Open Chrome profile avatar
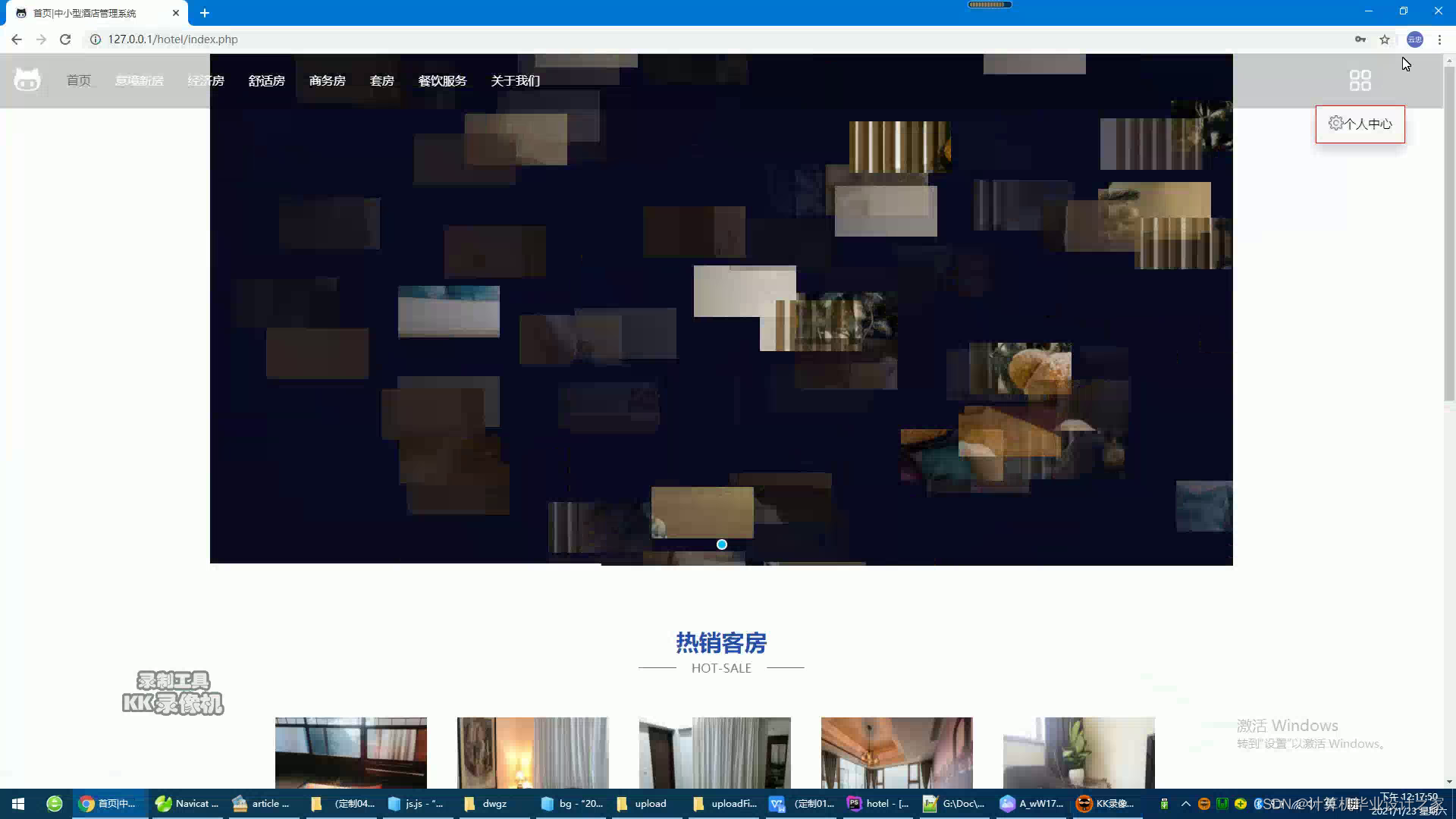 [x=1415, y=39]
